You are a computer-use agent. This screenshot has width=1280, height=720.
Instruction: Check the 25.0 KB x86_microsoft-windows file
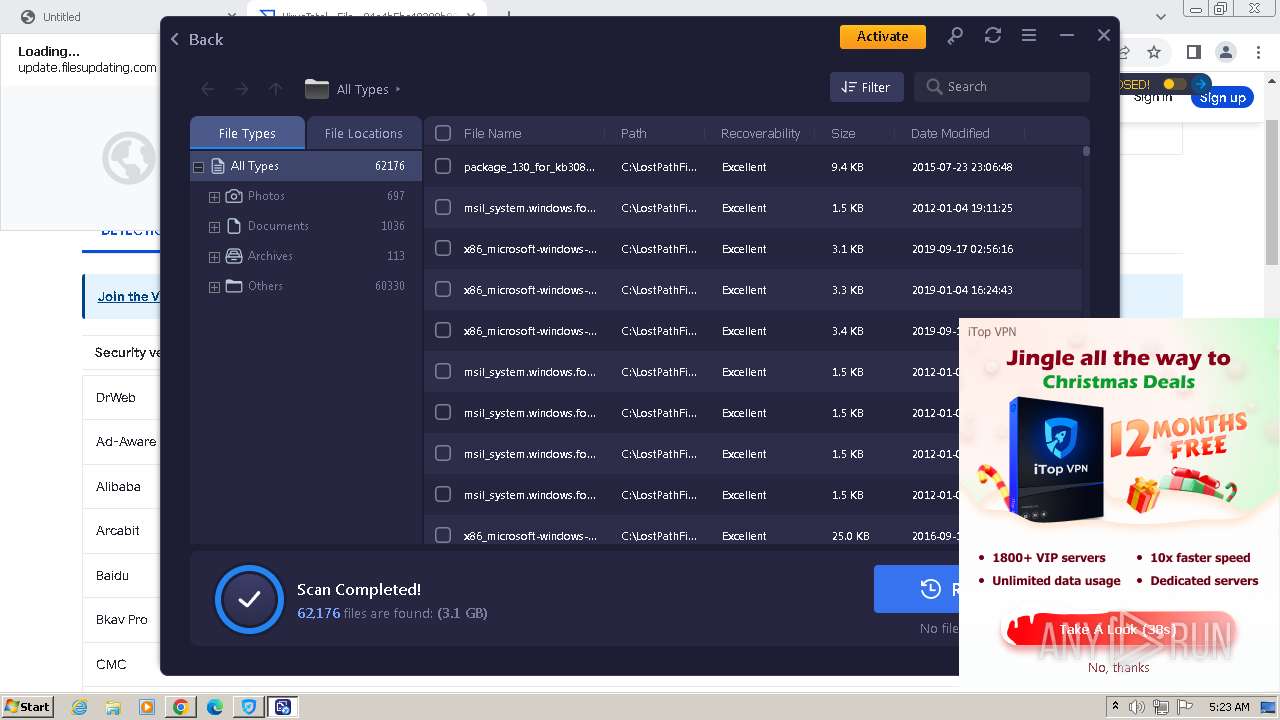click(x=443, y=536)
